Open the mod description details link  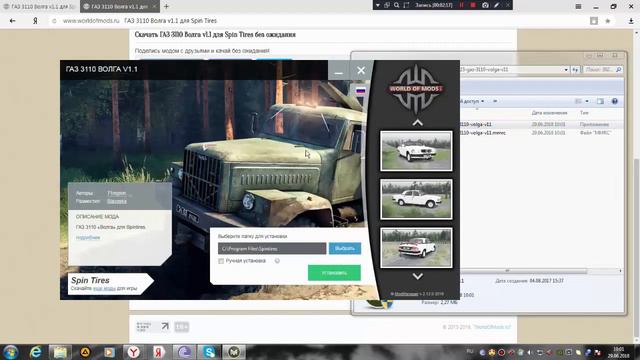coord(88,238)
